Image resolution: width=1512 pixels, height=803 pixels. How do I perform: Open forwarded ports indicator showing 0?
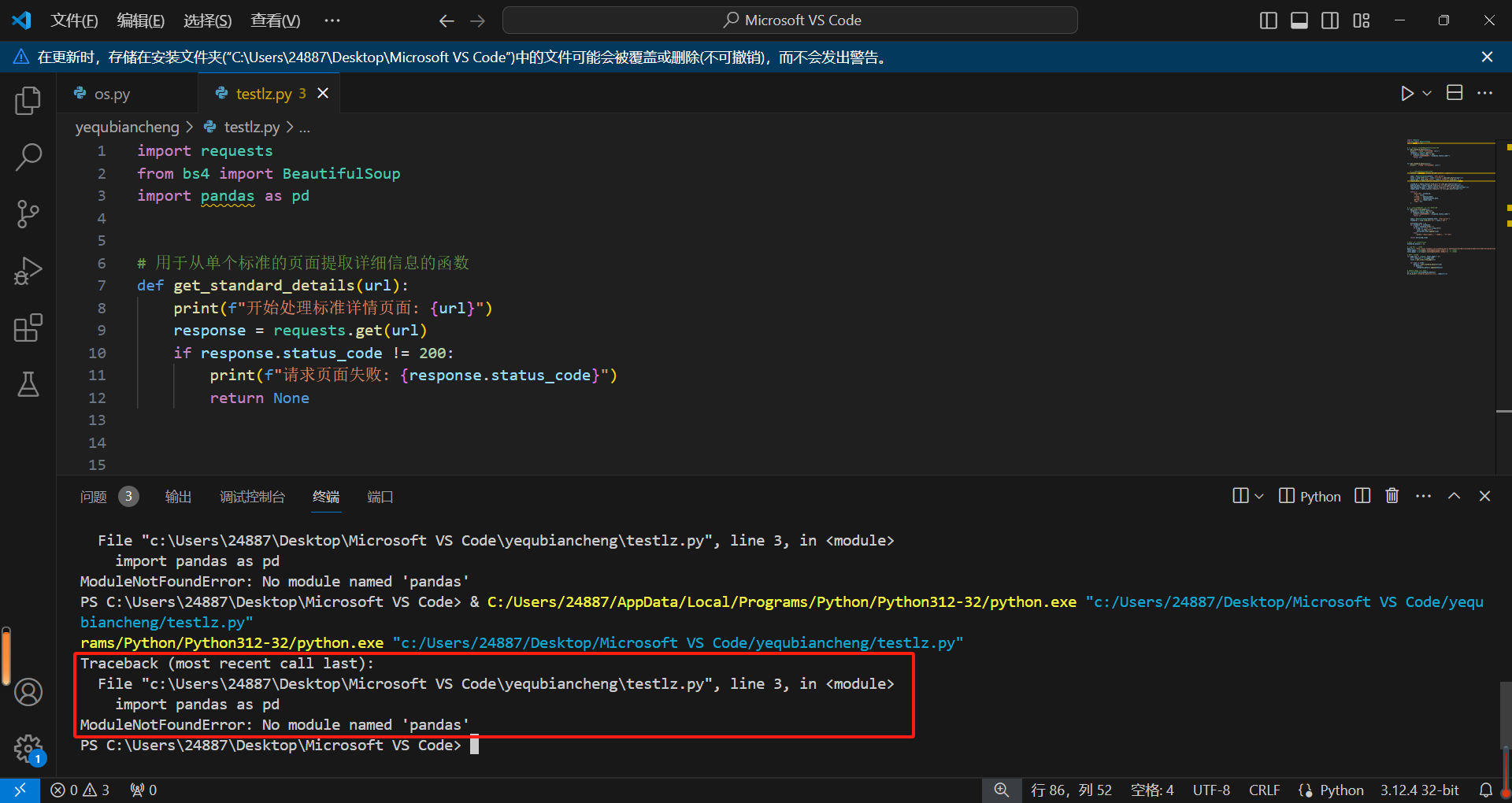click(143, 790)
